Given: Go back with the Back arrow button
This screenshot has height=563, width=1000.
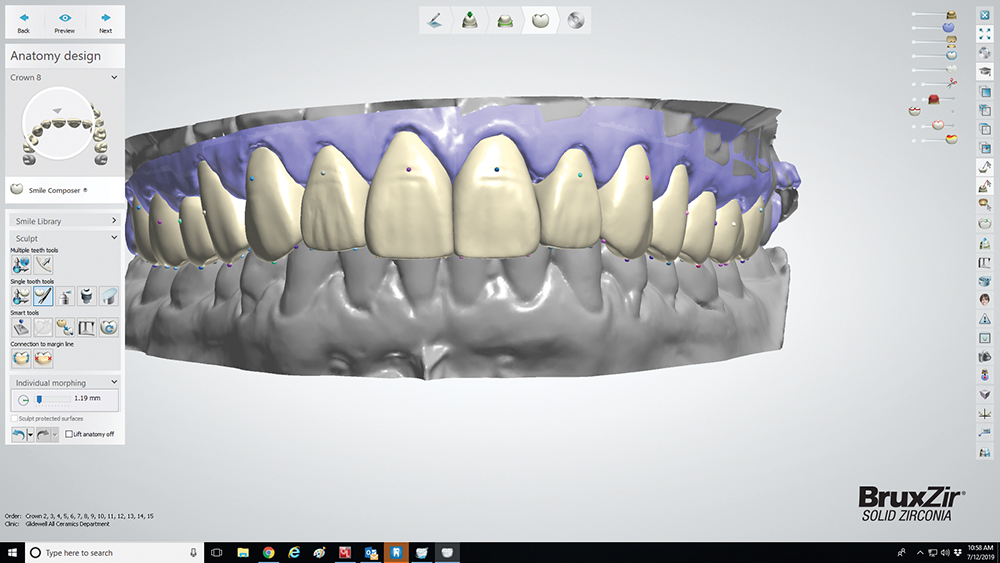Looking at the screenshot, I should (x=24, y=22).
